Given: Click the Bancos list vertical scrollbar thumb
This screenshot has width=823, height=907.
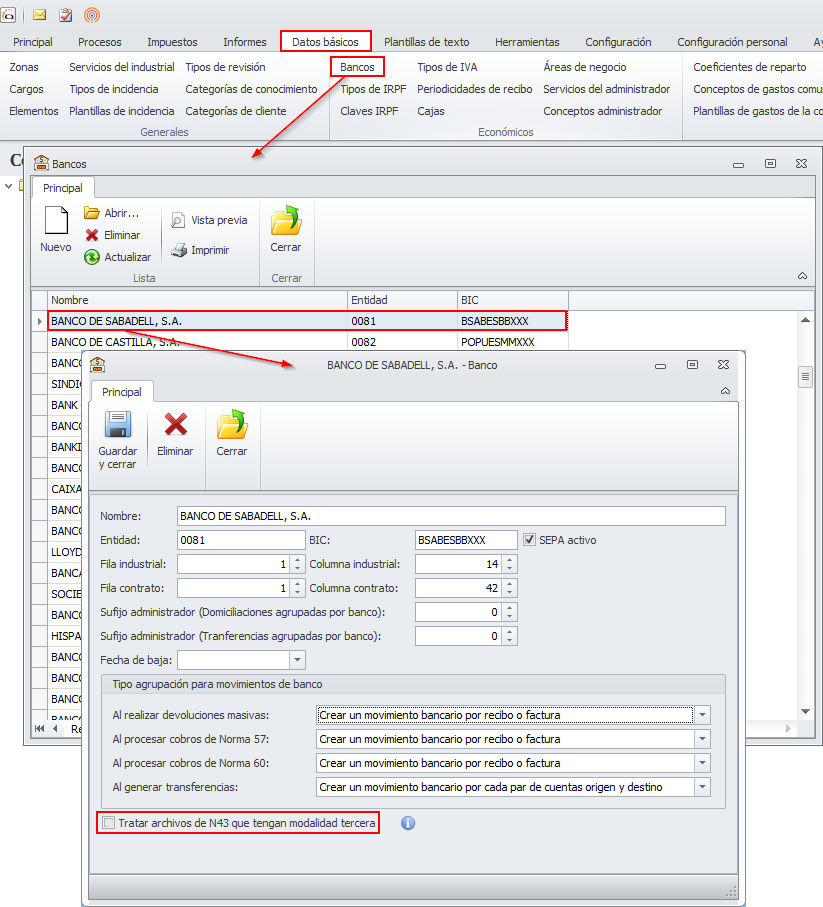Looking at the screenshot, I should (805, 377).
